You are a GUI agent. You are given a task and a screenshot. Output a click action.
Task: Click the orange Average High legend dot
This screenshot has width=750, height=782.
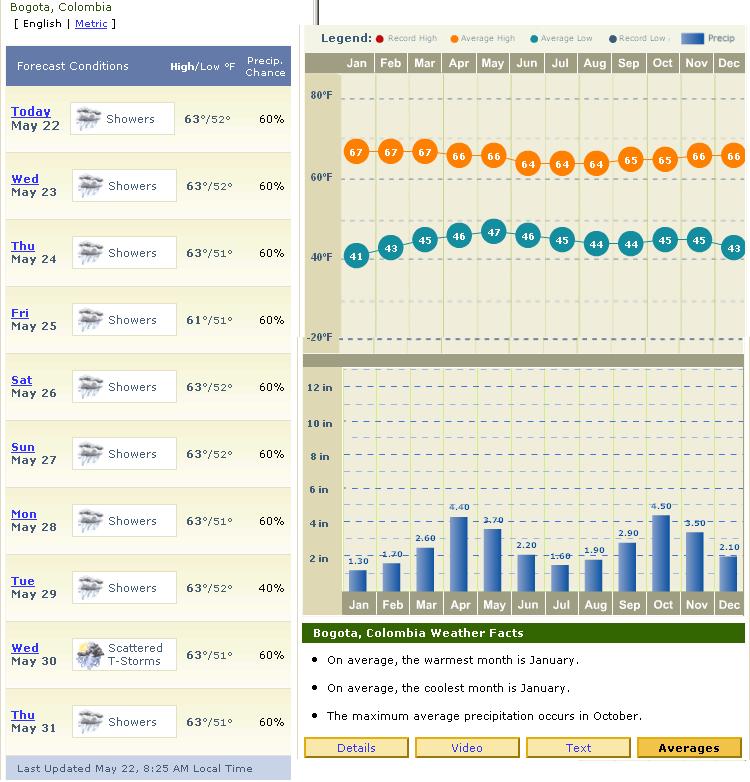[x=454, y=39]
